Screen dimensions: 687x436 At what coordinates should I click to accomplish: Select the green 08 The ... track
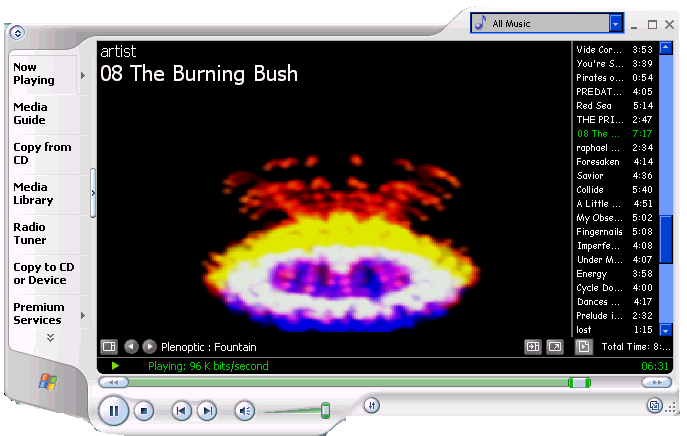[615, 134]
